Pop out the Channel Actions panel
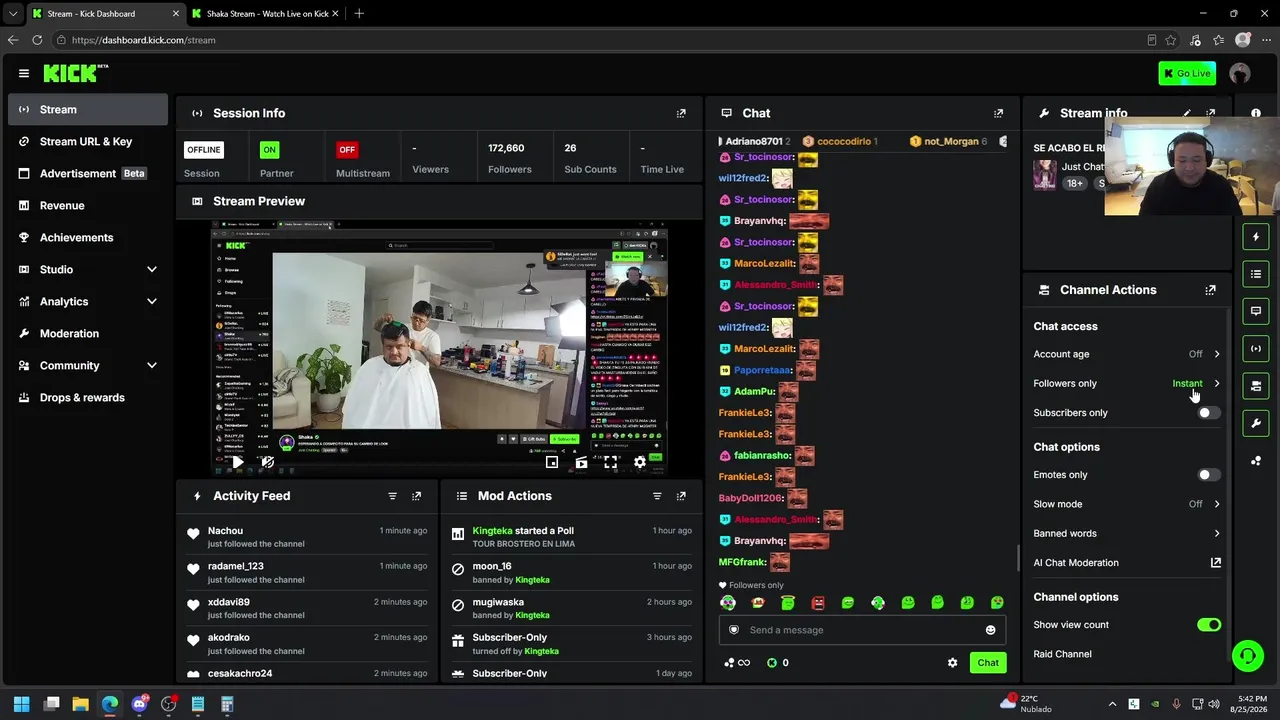Screen dimensions: 1280x720 tap(1211, 290)
